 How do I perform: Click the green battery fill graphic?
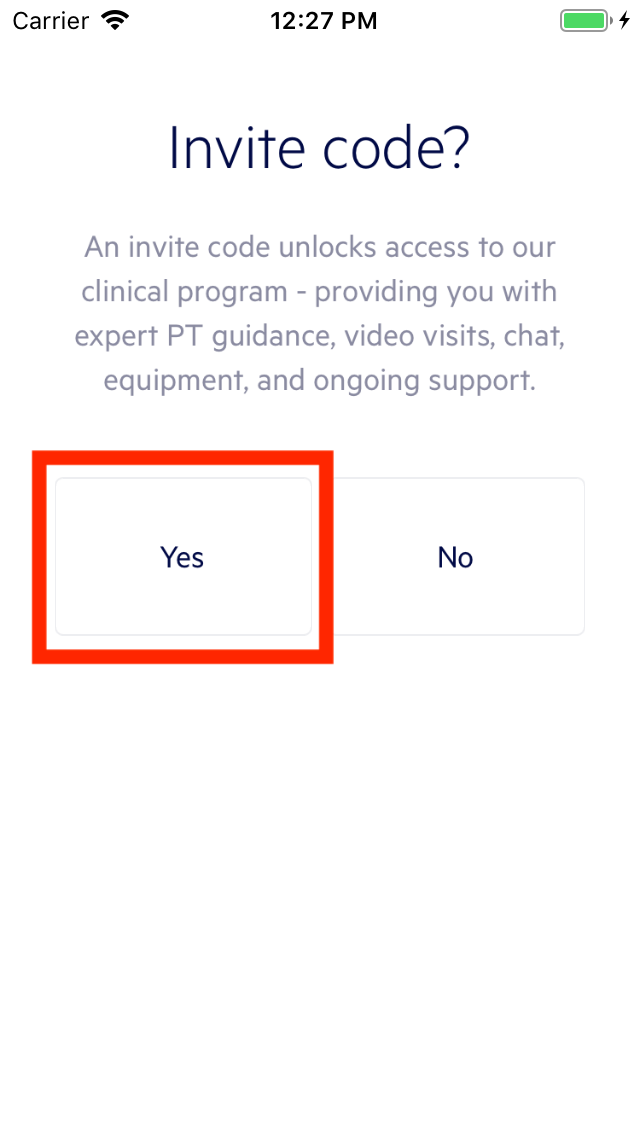583,19
